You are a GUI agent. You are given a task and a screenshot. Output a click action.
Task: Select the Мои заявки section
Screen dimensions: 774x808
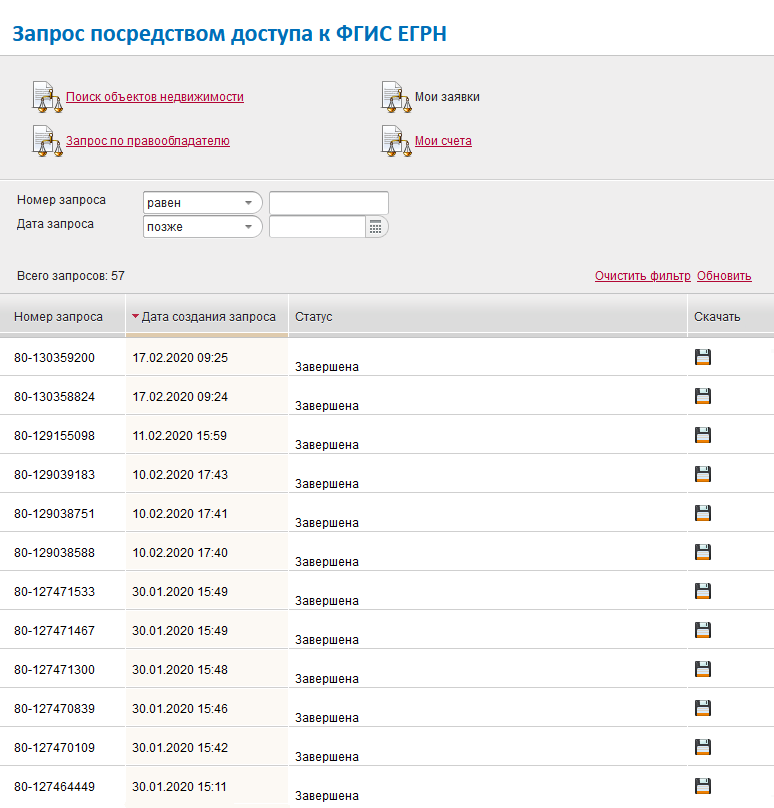pos(447,97)
